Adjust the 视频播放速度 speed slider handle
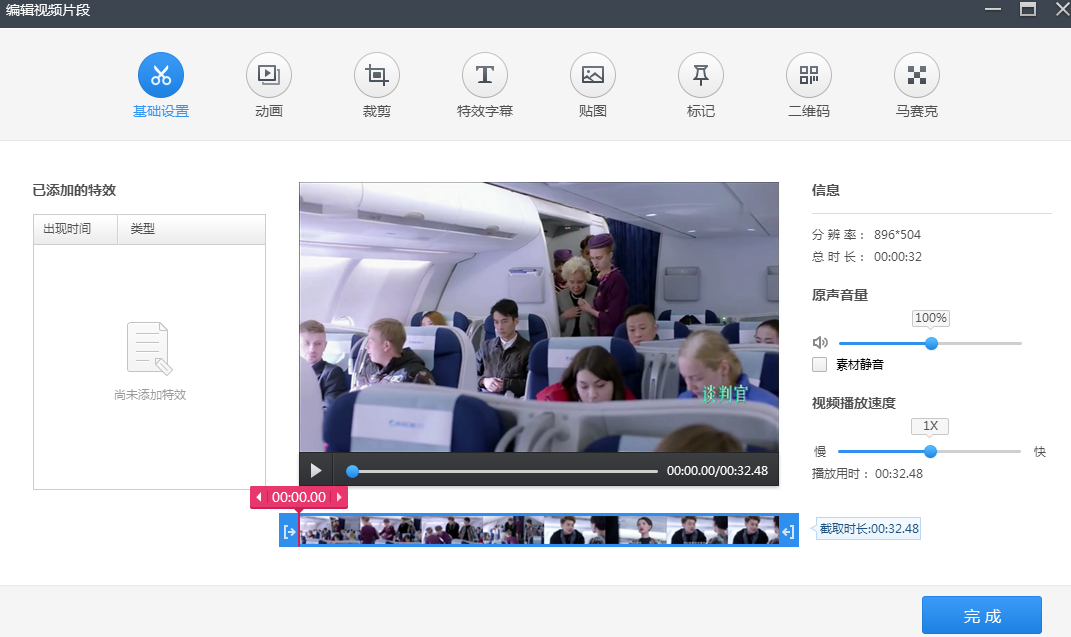 click(x=930, y=451)
